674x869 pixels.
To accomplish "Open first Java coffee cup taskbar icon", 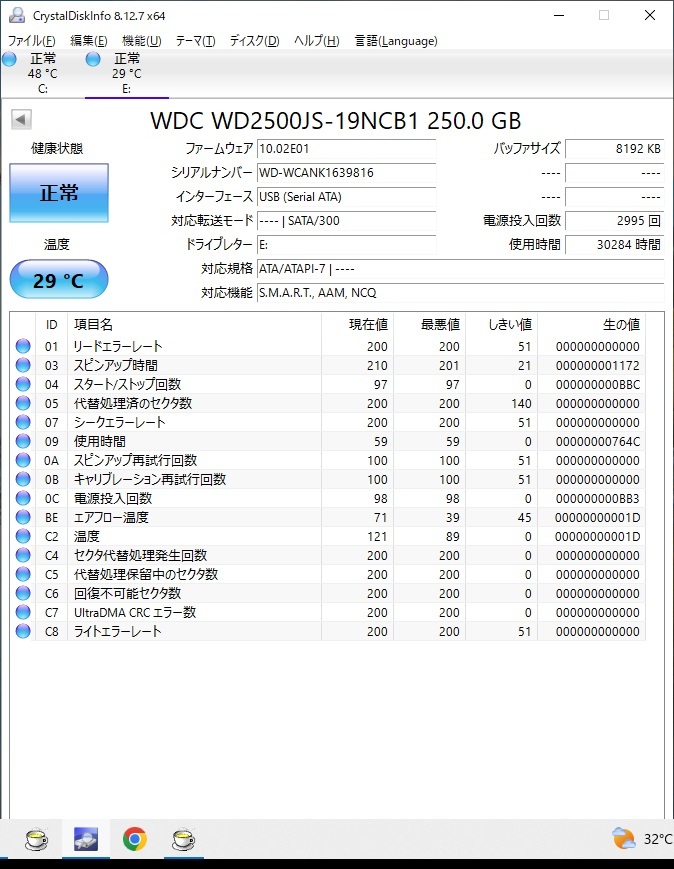I will [x=37, y=839].
